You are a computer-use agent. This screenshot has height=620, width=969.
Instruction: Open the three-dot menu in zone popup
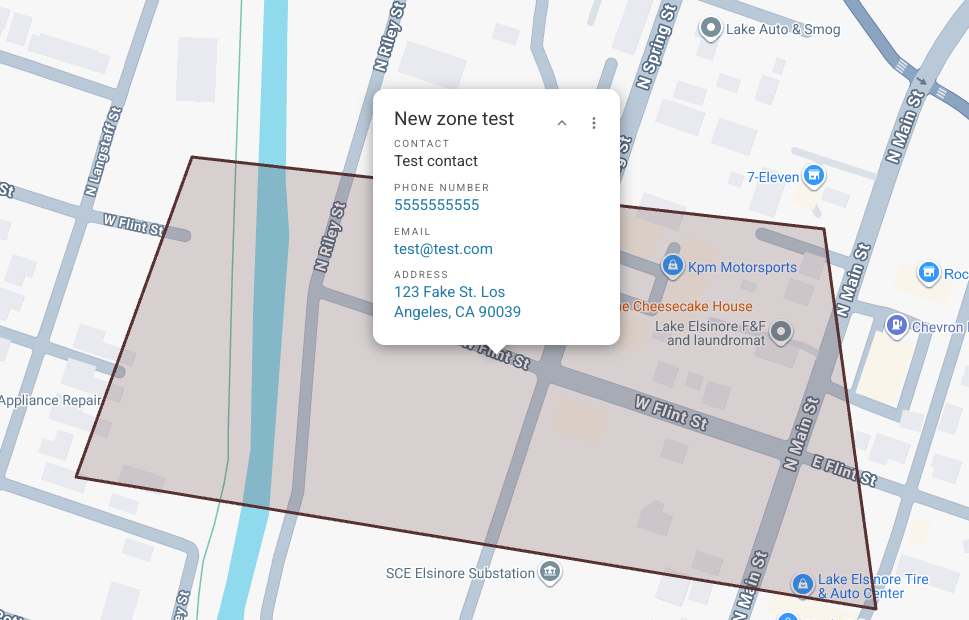pos(594,123)
